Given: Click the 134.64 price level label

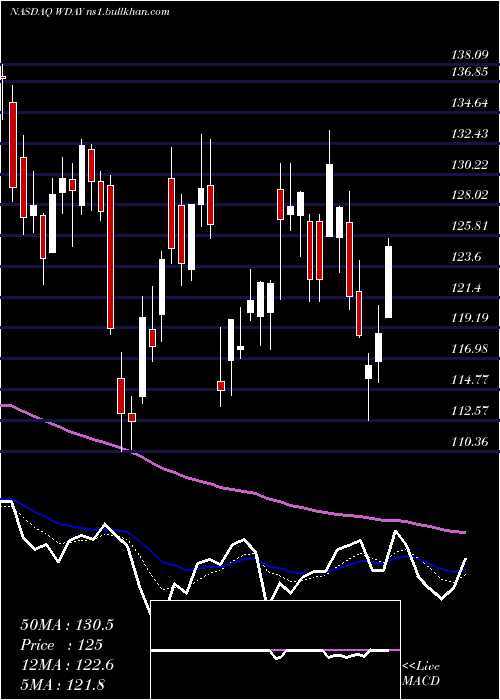Looking at the screenshot, I should 470,103.
